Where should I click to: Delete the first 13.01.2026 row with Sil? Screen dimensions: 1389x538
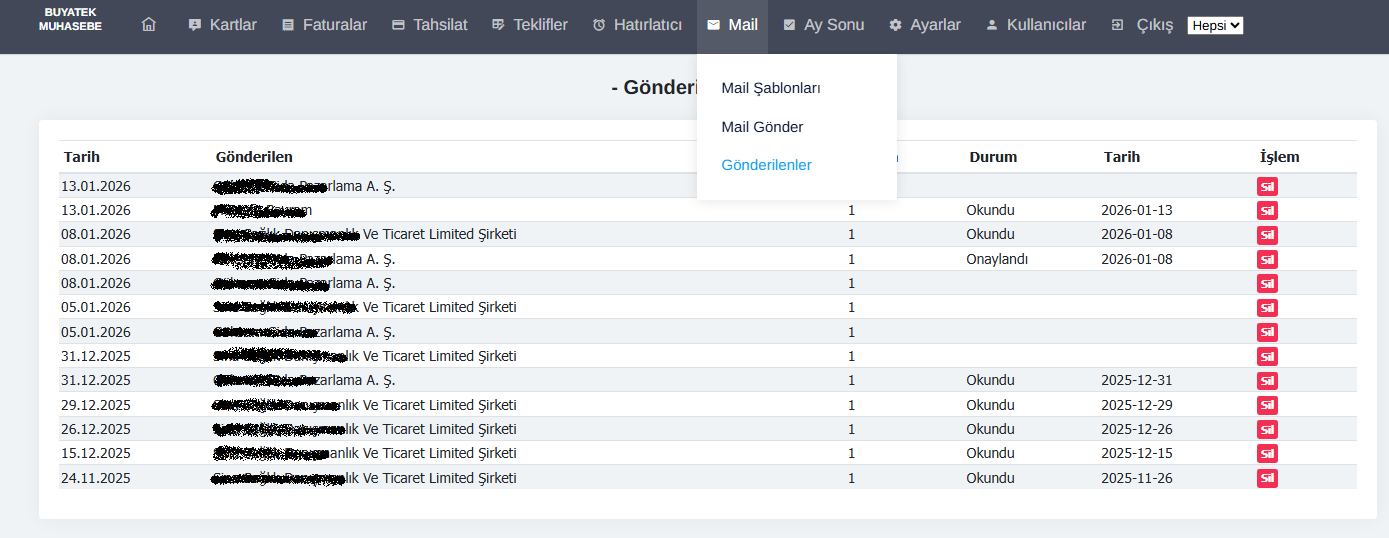(x=1267, y=186)
